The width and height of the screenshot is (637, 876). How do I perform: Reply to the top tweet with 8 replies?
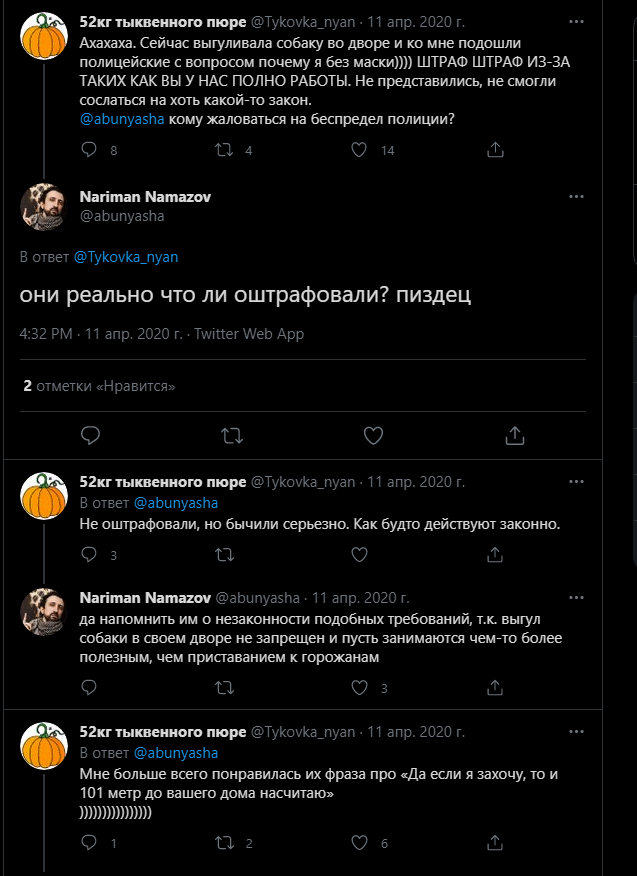pos(89,150)
